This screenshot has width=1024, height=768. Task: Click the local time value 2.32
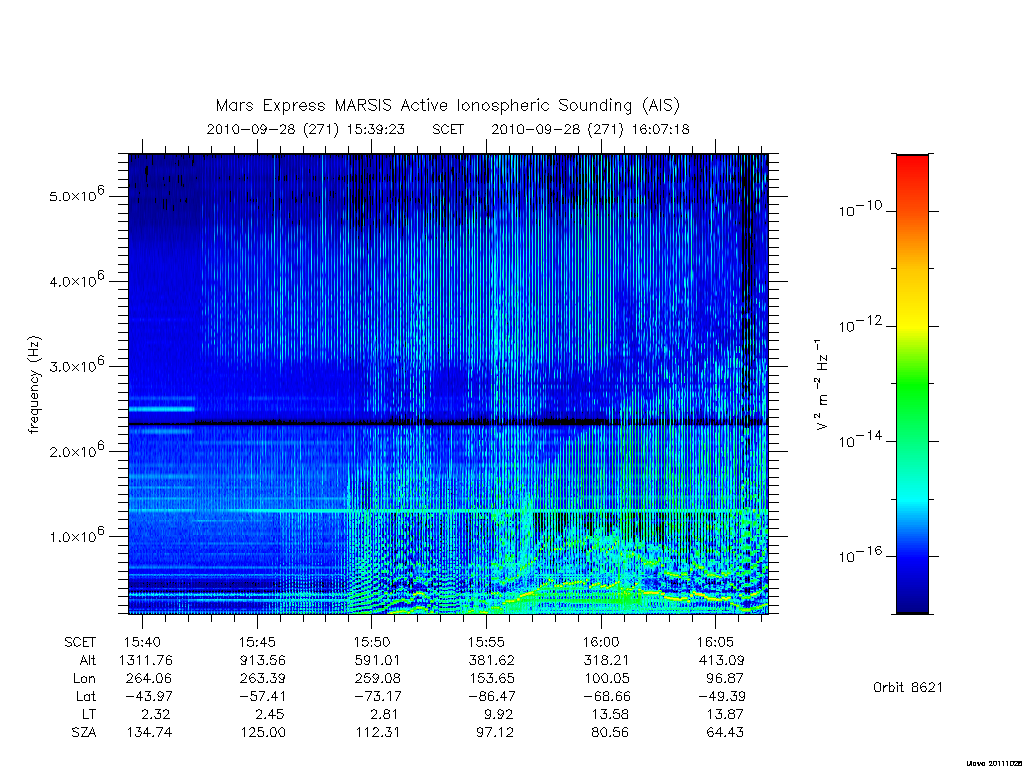(155, 714)
